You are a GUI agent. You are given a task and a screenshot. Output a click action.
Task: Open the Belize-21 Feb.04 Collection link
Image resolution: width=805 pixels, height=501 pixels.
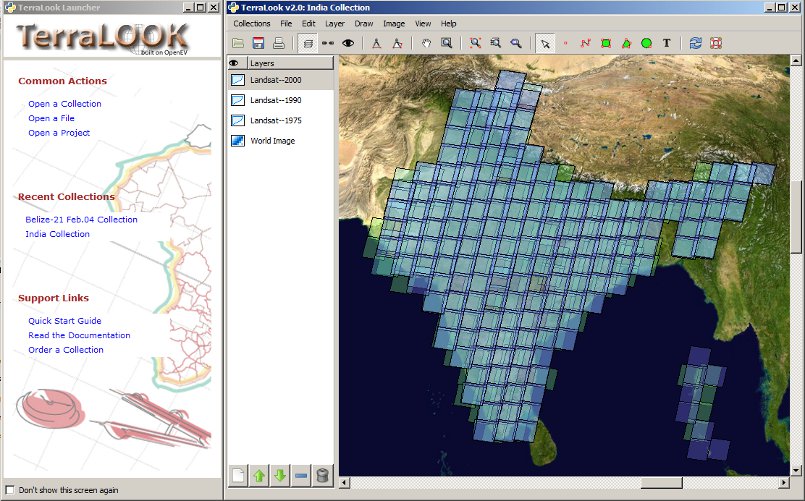coord(81,219)
